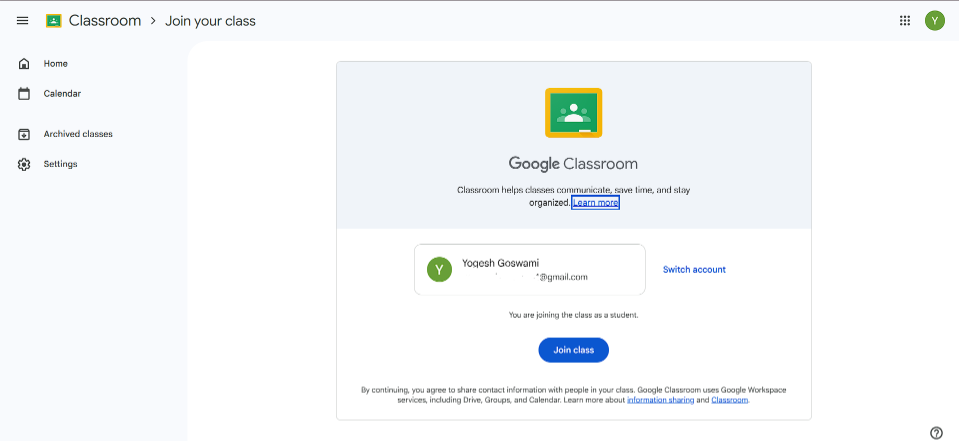This screenshot has width=959, height=441.
Task: Open Archived classes in sidebar
Action: click(78, 134)
